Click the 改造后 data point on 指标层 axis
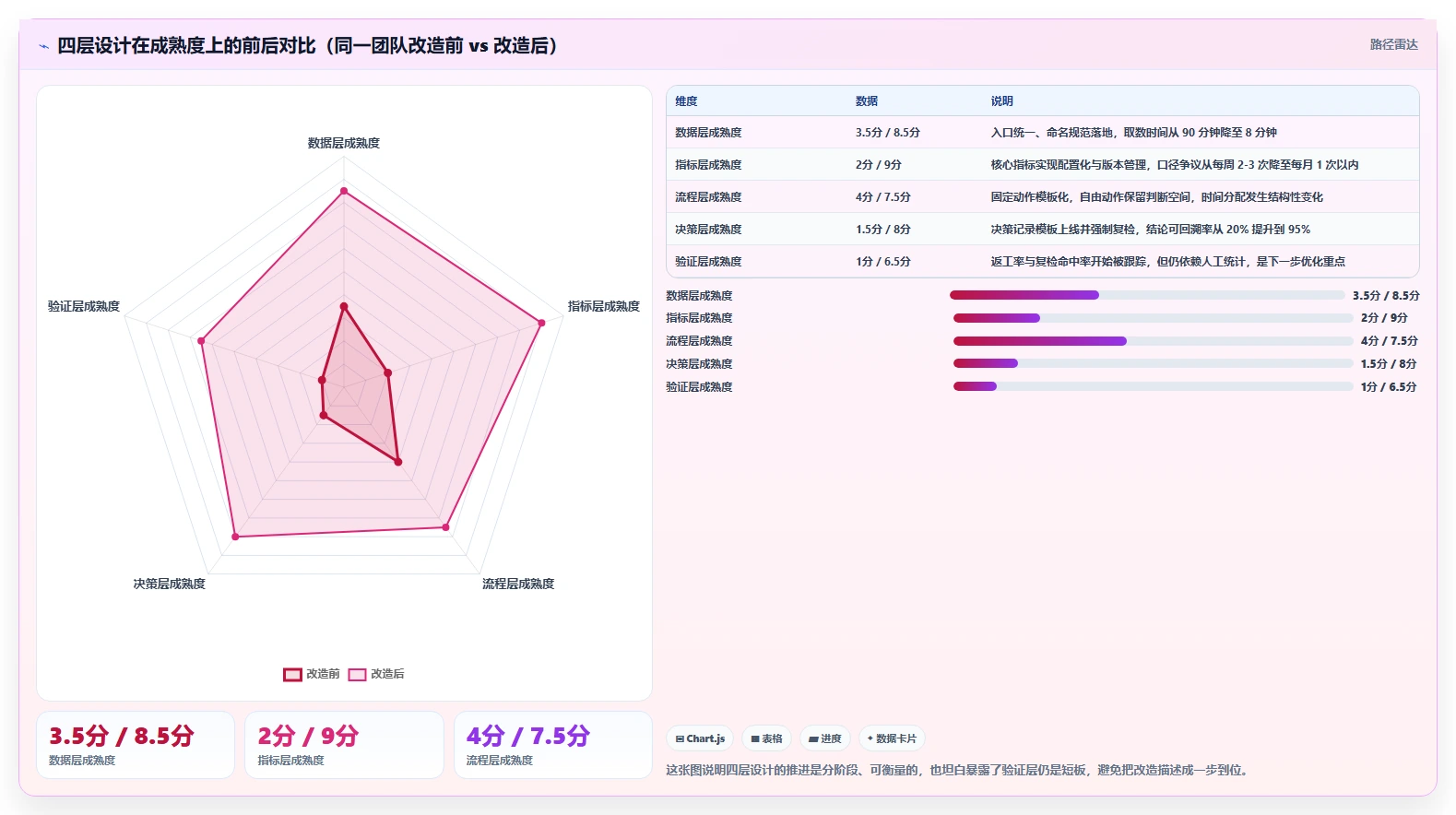 tap(541, 323)
